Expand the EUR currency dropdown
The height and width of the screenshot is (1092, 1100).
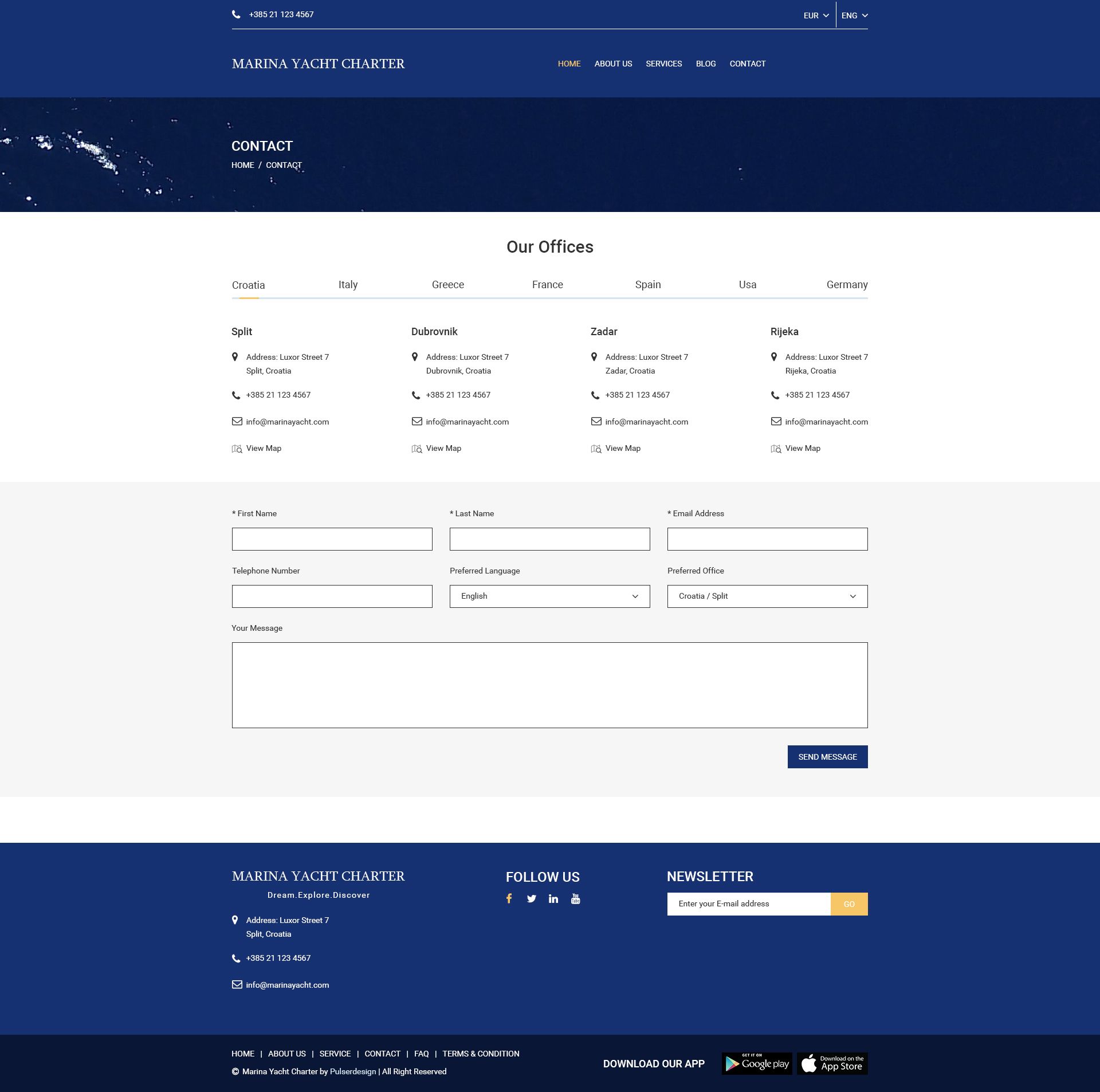point(816,15)
